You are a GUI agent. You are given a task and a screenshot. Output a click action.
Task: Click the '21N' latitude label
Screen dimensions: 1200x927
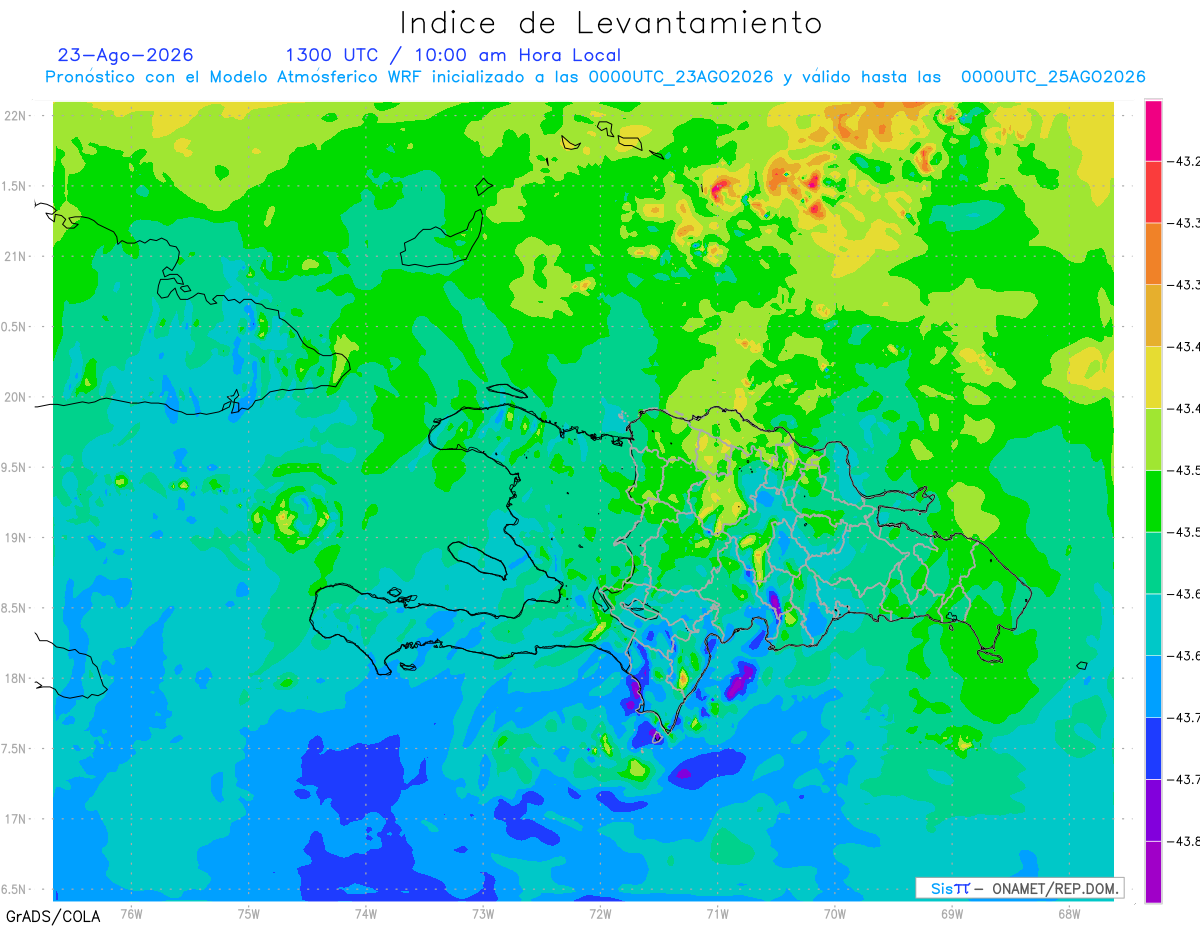[x=17, y=257]
